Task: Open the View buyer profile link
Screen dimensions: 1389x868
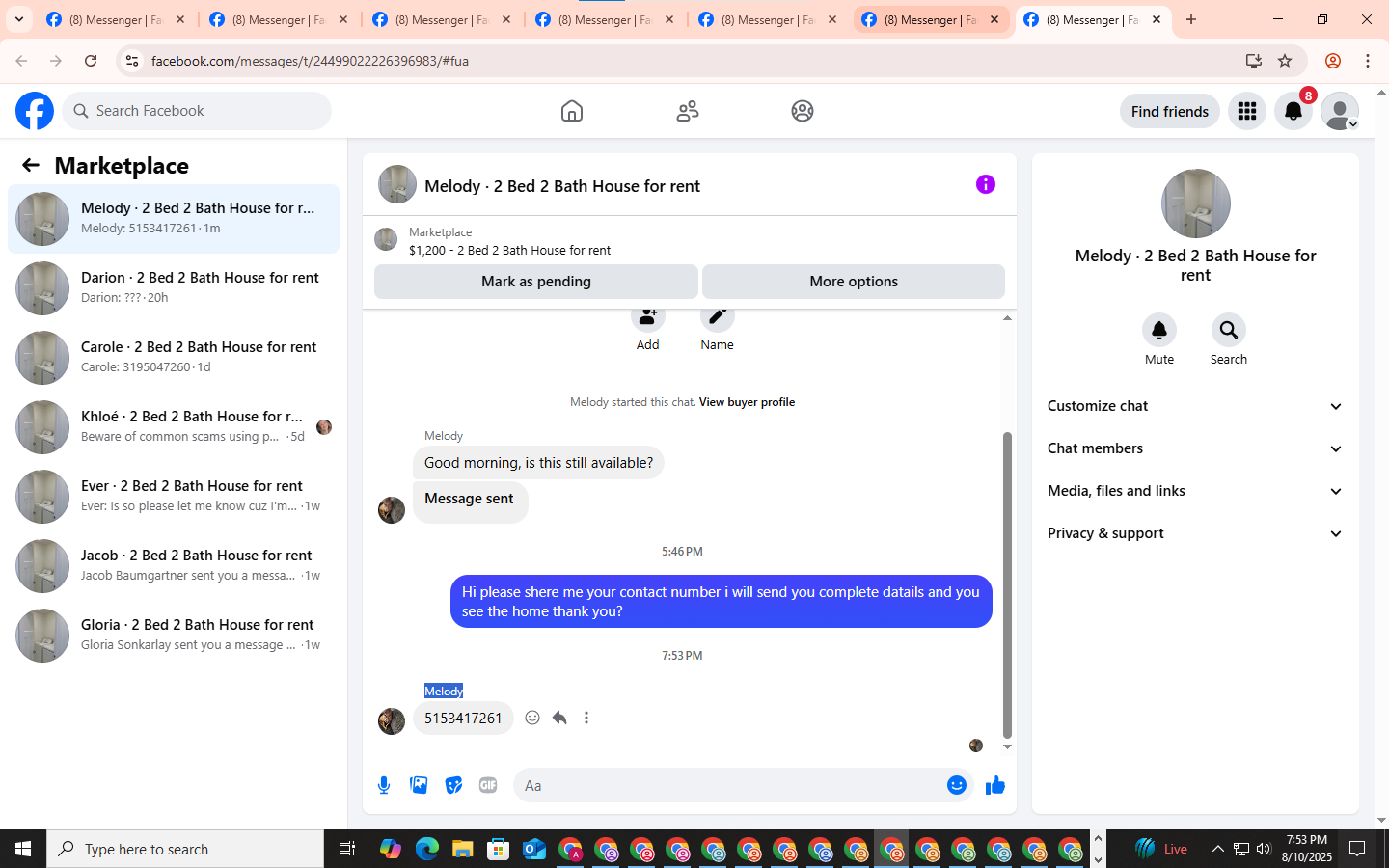Action: tap(747, 402)
